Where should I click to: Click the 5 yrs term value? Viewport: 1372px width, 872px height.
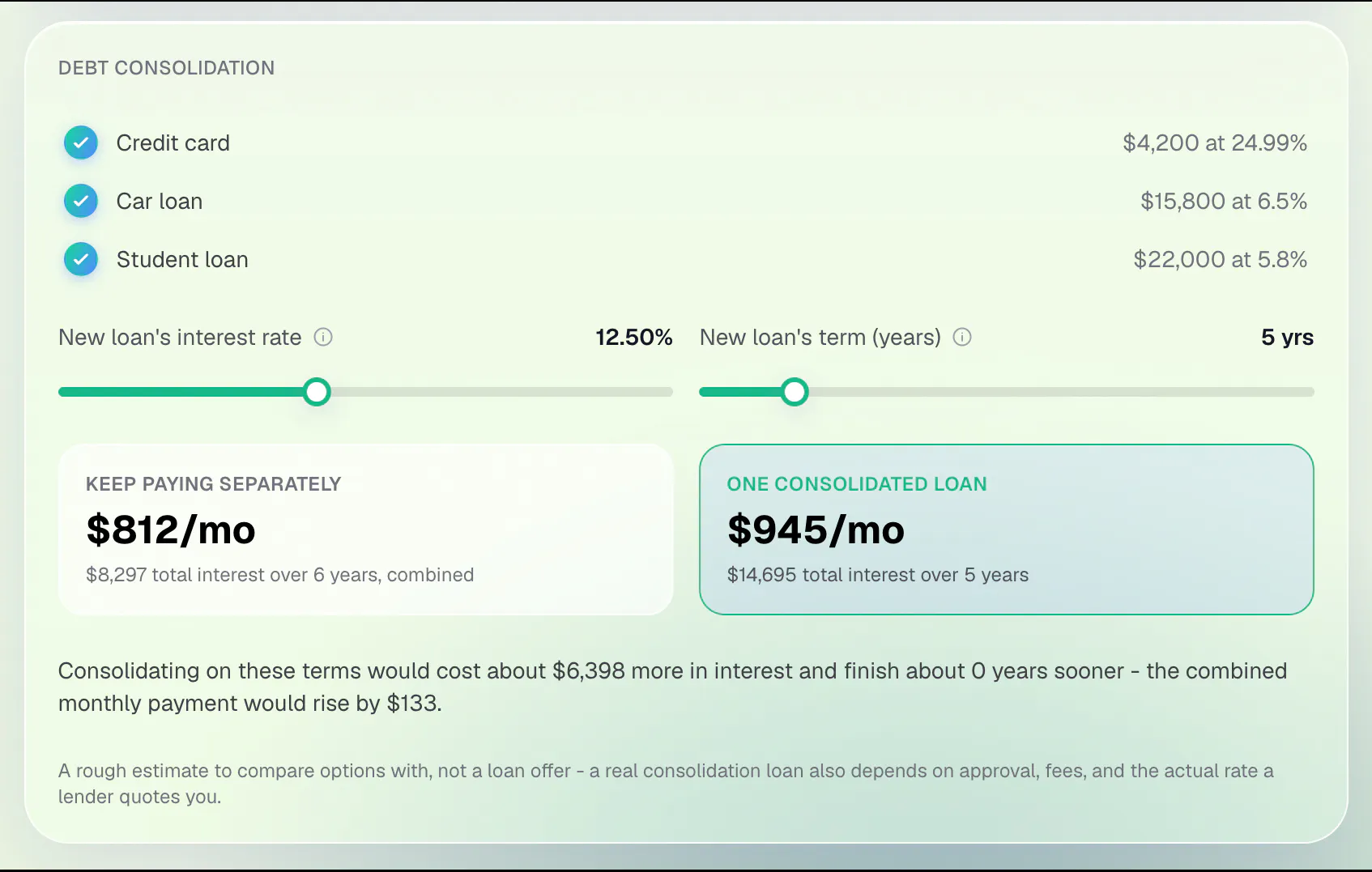point(1288,337)
